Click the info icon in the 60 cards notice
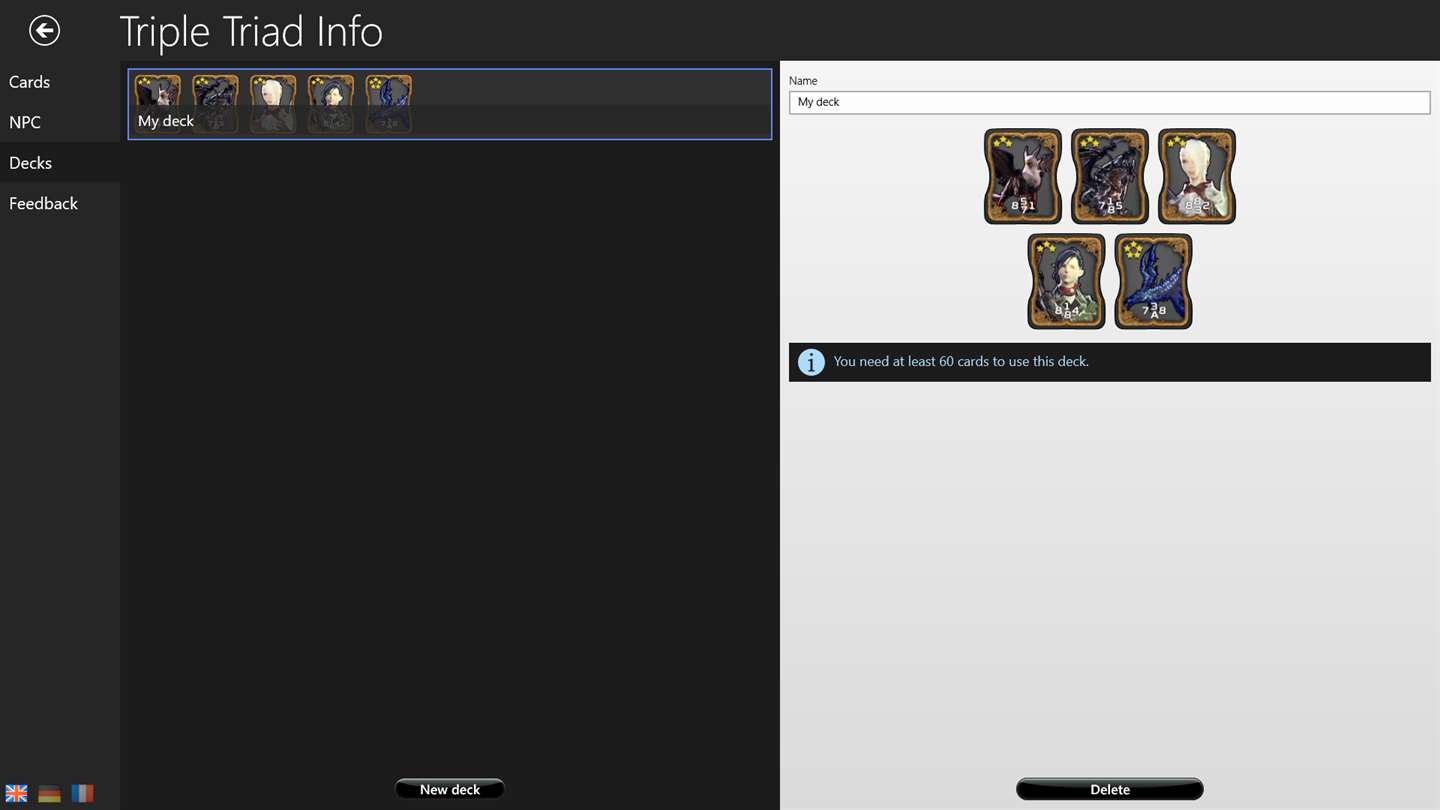The height and width of the screenshot is (810, 1440). tap(811, 362)
